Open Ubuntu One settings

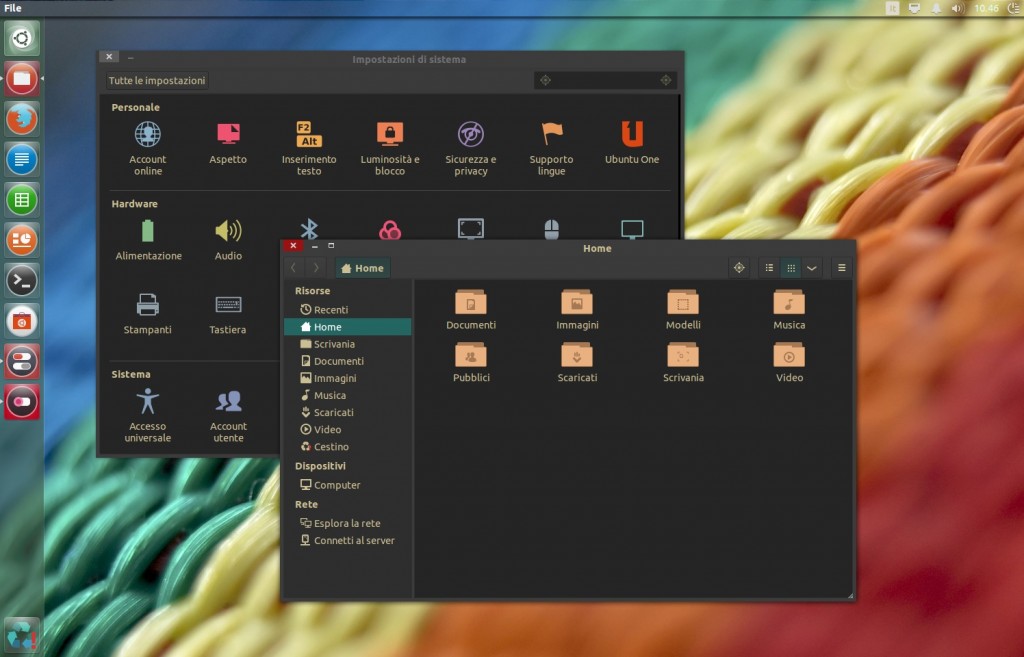click(x=632, y=134)
